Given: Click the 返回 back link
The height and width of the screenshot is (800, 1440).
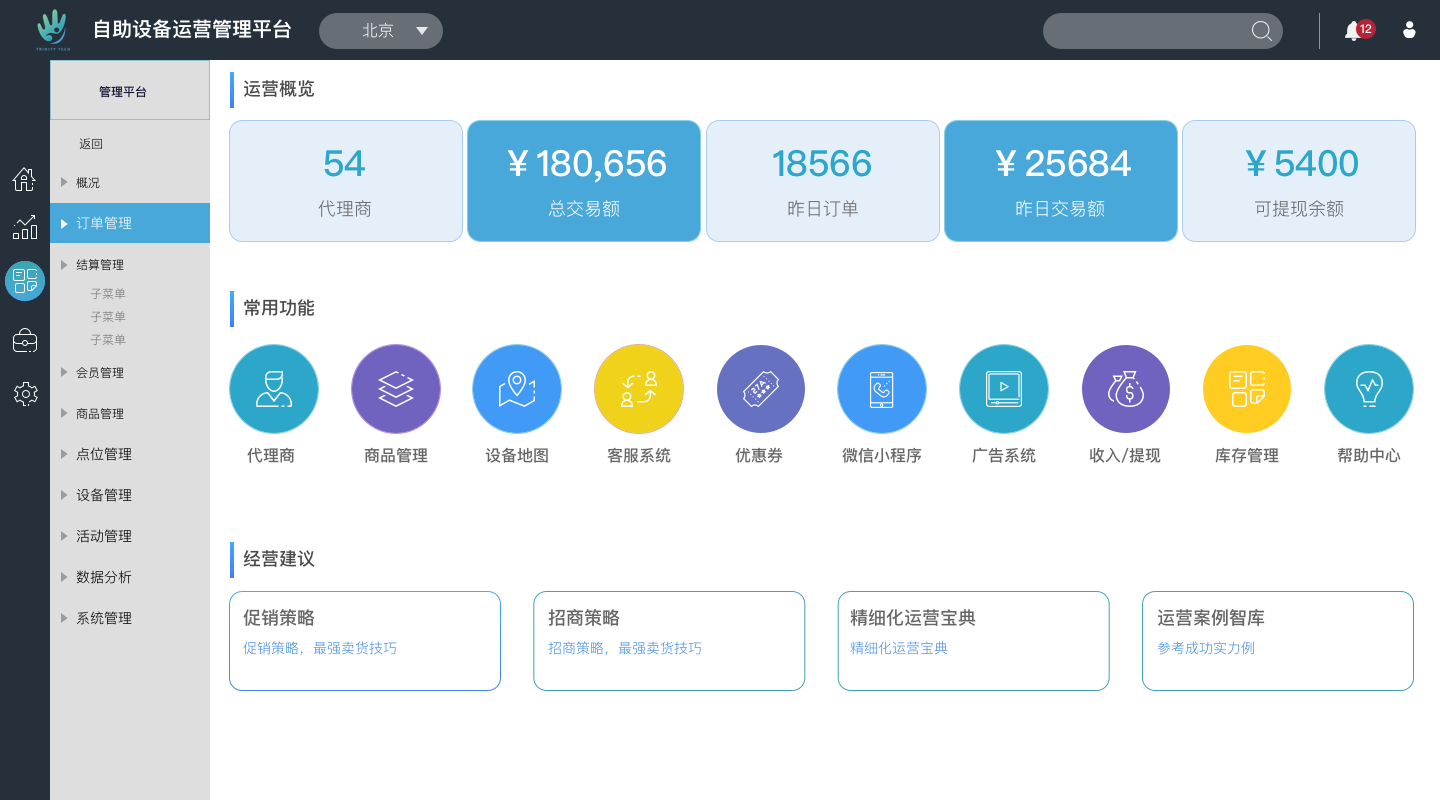Looking at the screenshot, I should coord(91,144).
